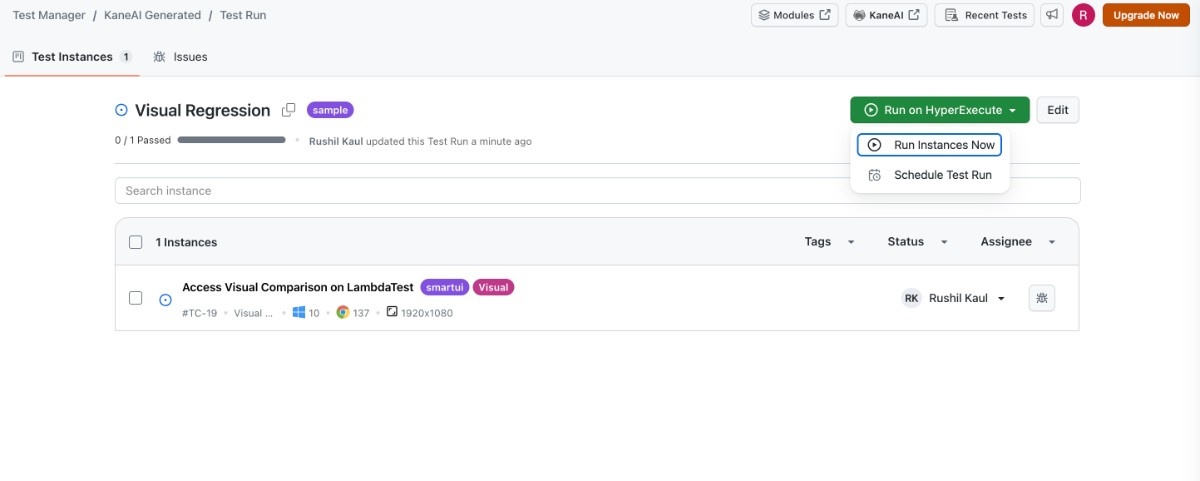Screen dimensions: 1200x481
Task: Copy Visual Regression run title icon
Action: pyautogui.click(x=289, y=110)
